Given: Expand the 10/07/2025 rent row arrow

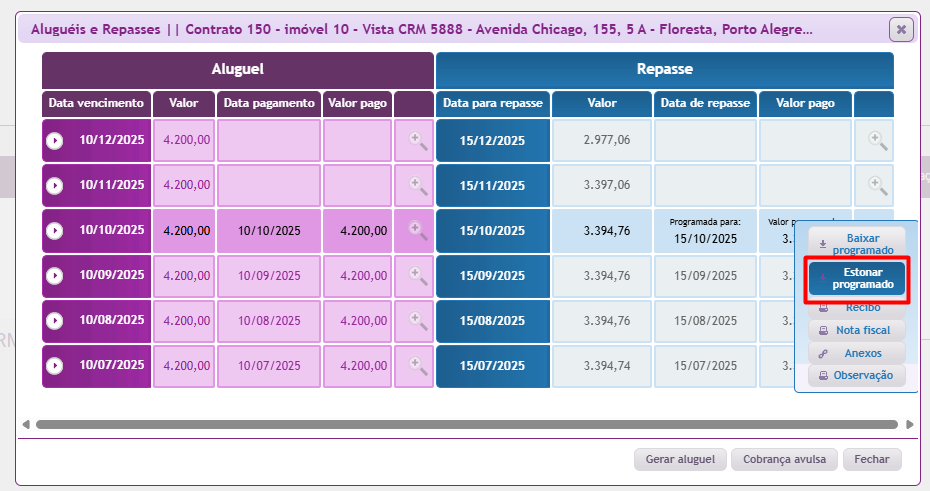Looking at the screenshot, I should click(x=55, y=367).
